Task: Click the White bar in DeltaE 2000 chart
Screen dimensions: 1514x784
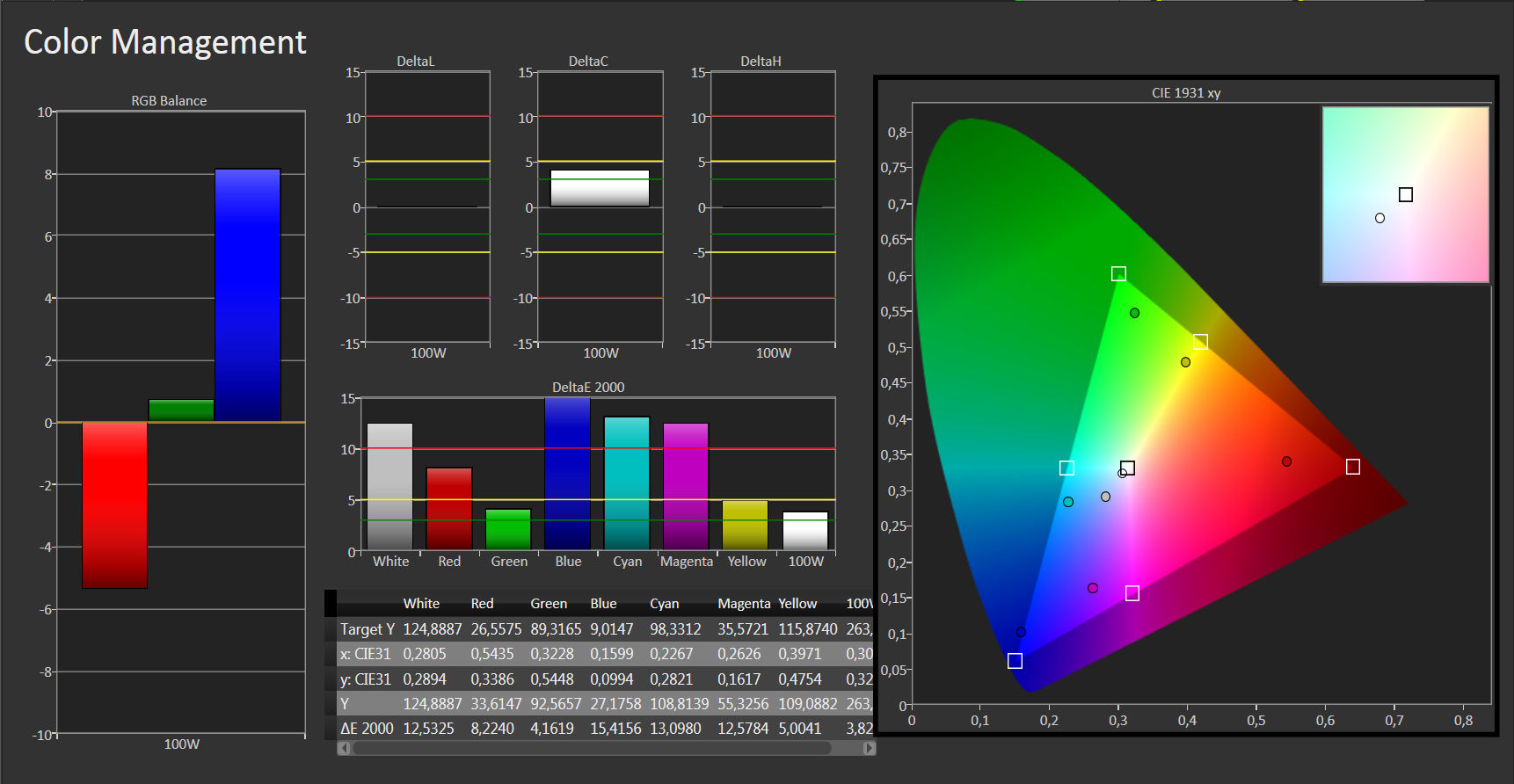Action: (389, 487)
